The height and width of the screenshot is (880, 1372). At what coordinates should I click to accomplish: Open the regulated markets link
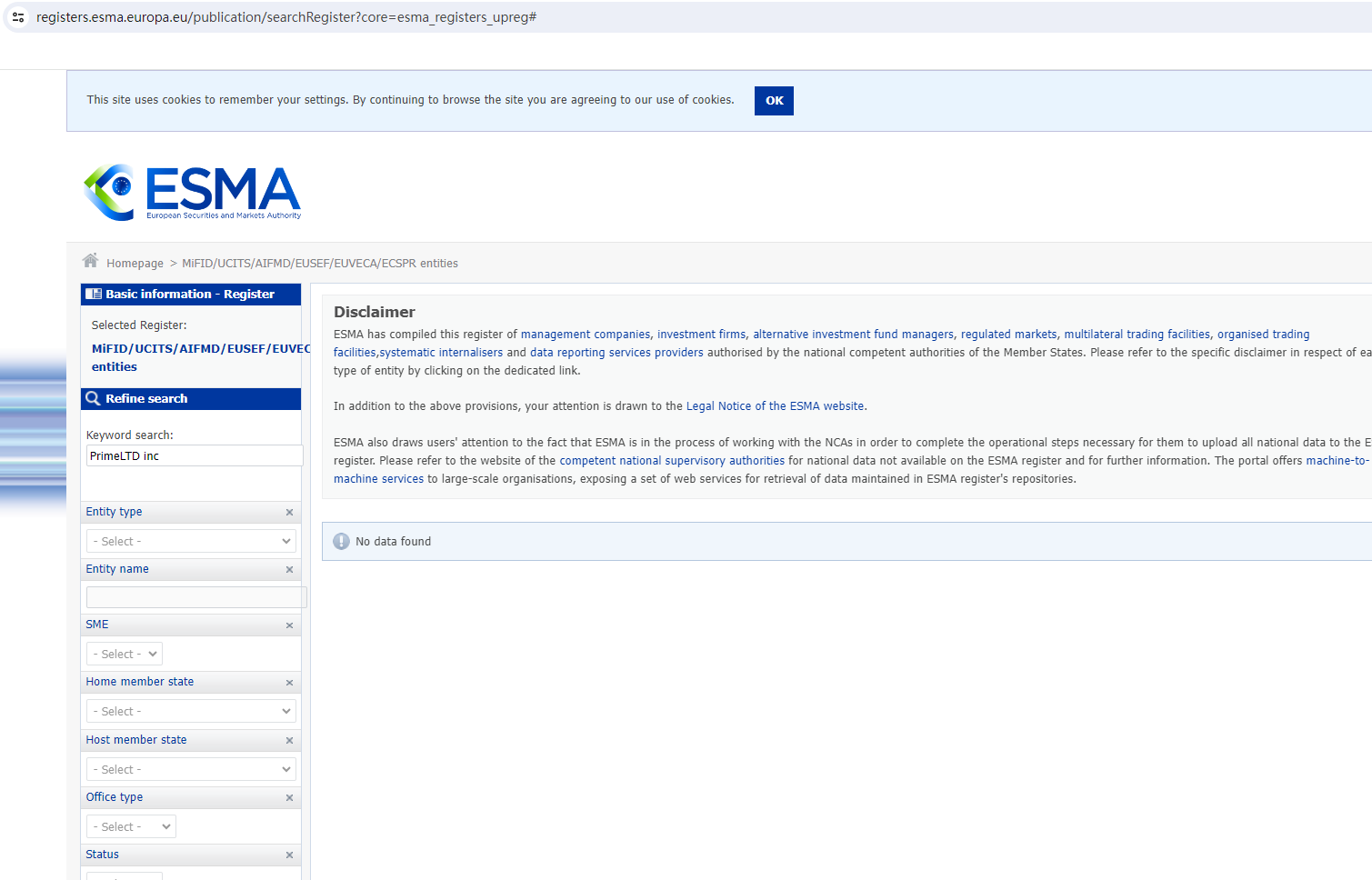[1008, 335]
